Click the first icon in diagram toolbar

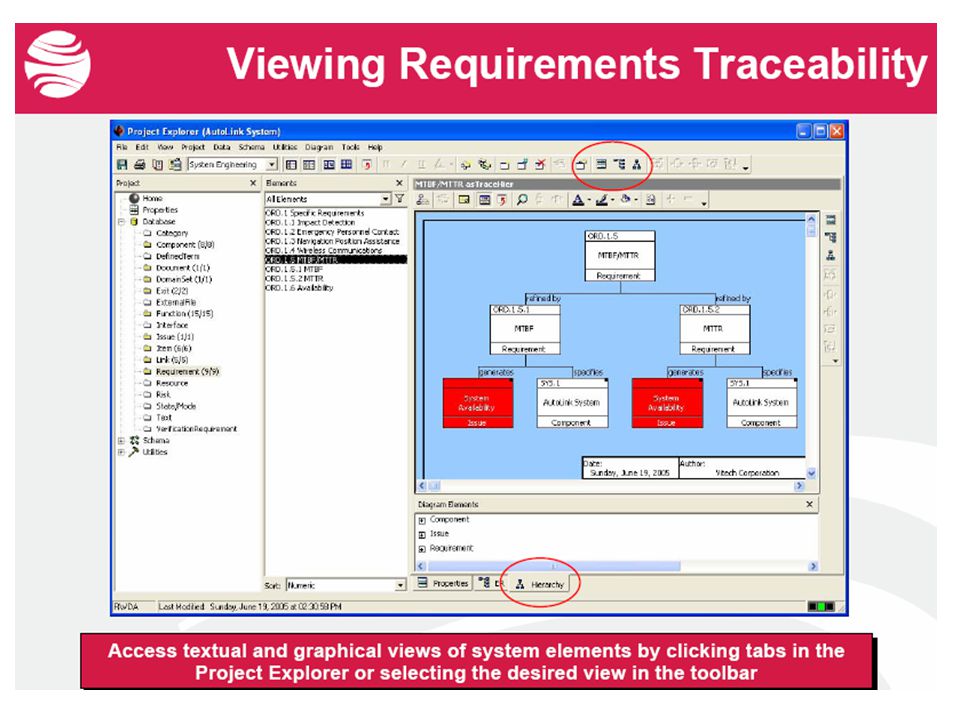coord(422,200)
